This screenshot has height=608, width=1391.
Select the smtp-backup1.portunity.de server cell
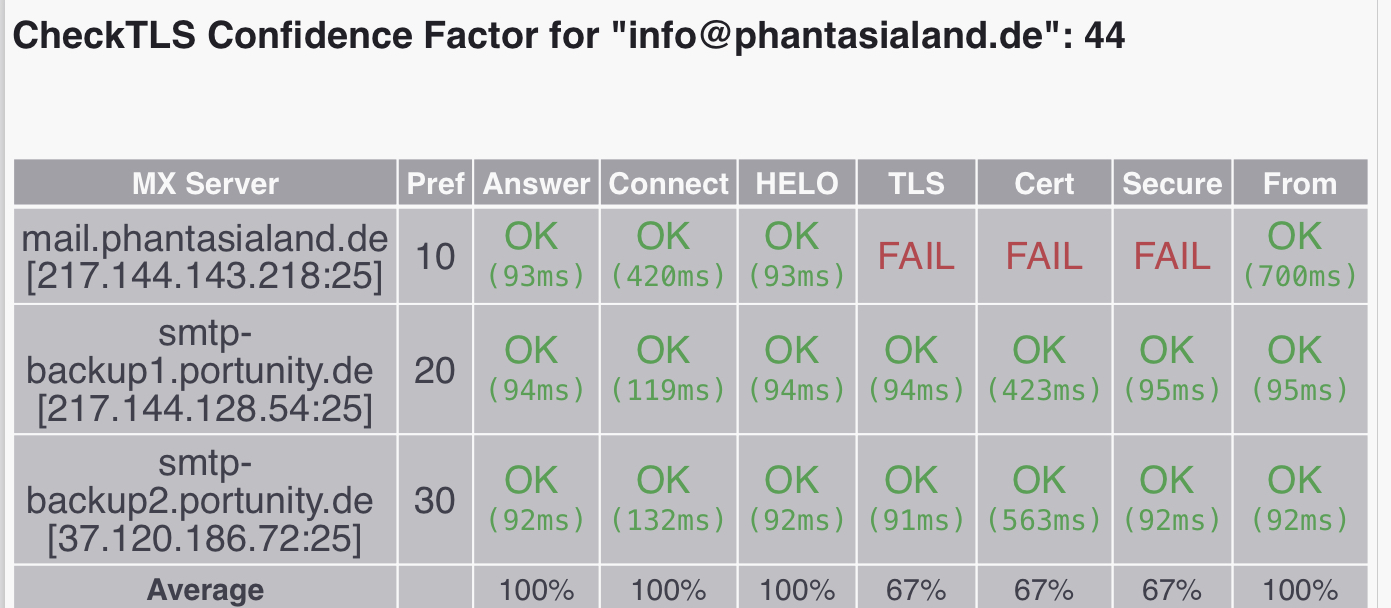coord(205,369)
